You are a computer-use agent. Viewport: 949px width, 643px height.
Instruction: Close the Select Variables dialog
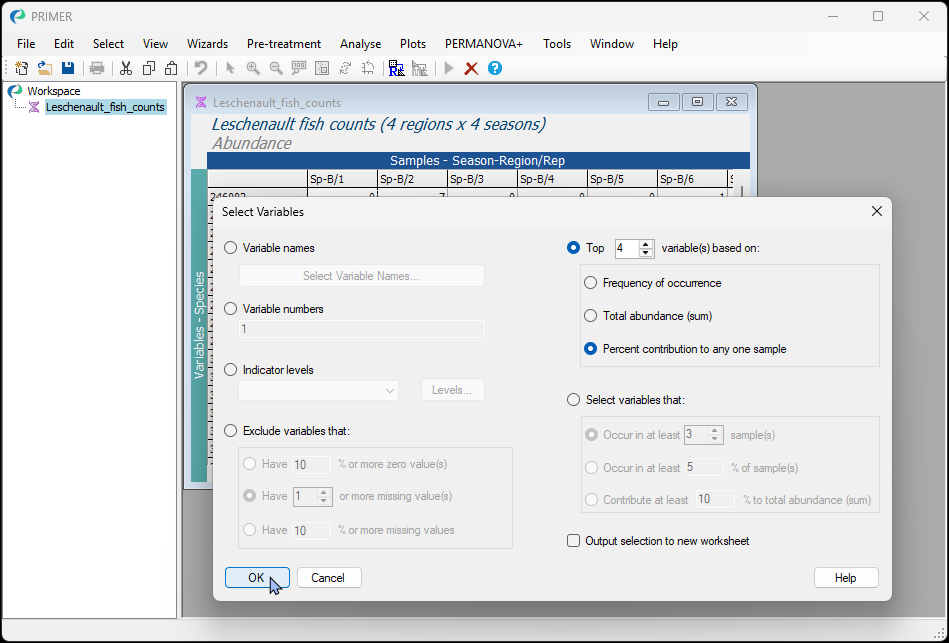[x=876, y=211]
